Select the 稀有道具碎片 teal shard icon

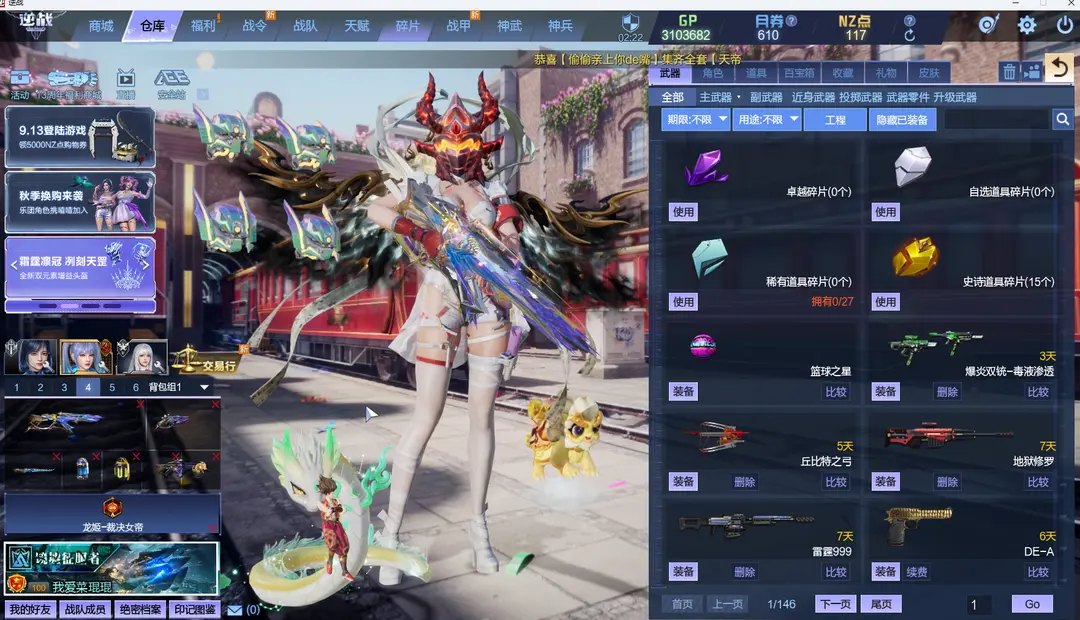pos(709,257)
